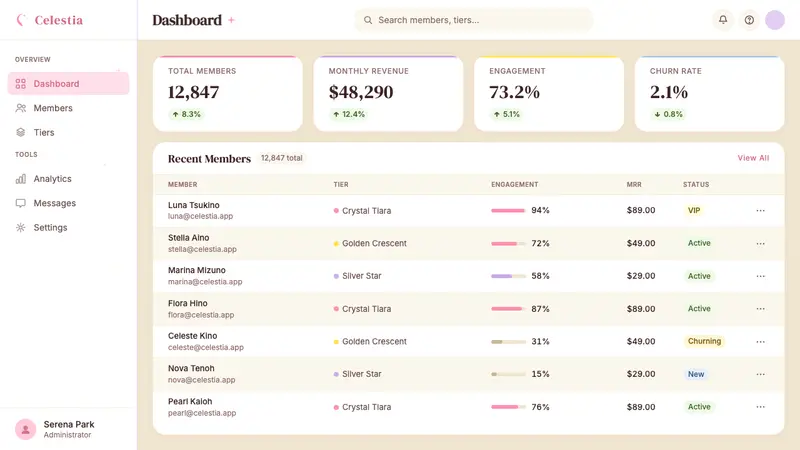Click the ENGAGEMENT column header
800x450 pixels.
[514, 185]
